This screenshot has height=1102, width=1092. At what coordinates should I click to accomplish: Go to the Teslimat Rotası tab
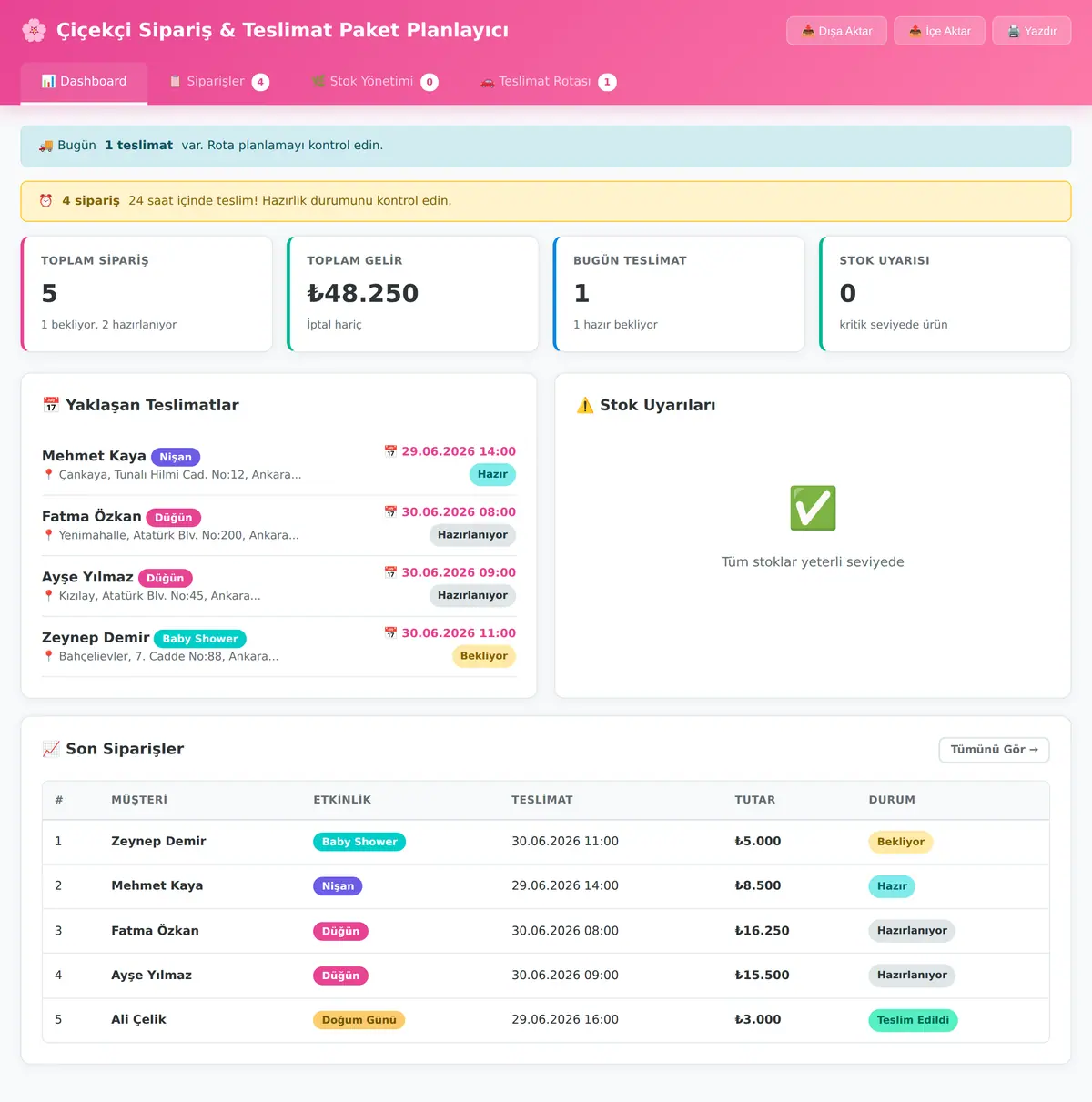548,82
